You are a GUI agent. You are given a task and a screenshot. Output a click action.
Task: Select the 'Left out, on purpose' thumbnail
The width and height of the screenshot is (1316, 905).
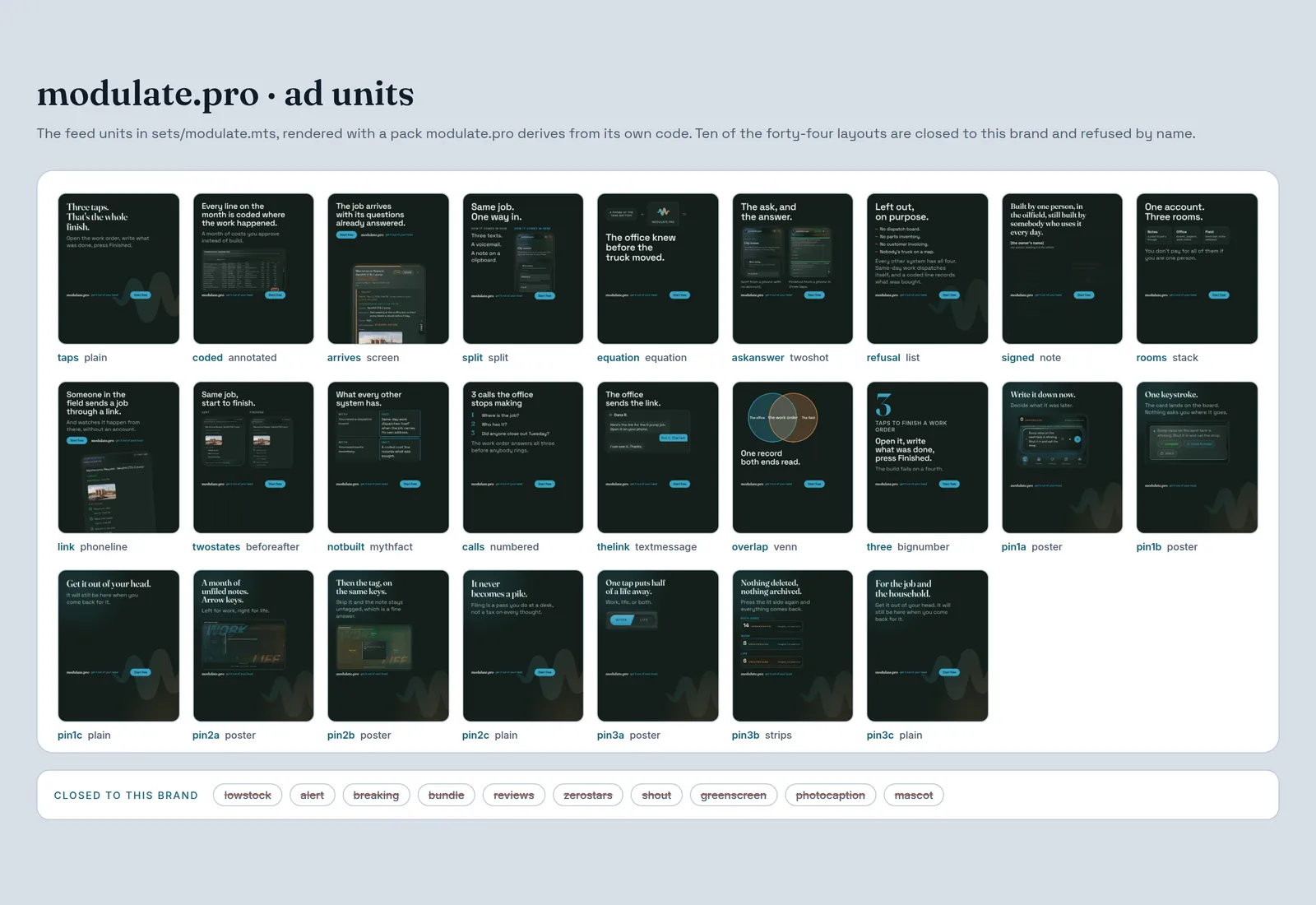click(928, 268)
